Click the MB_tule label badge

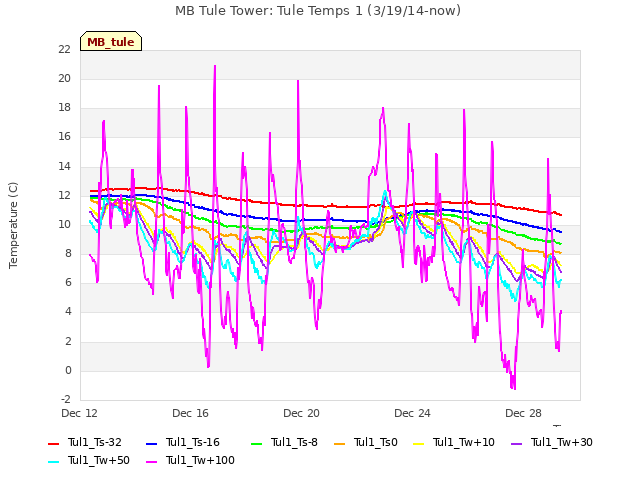[111, 41]
